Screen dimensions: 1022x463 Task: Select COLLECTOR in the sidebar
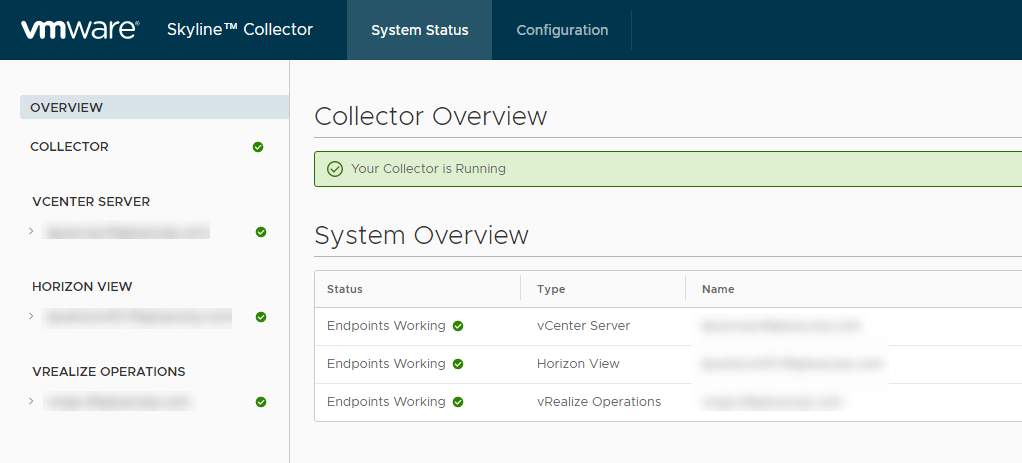pos(69,147)
